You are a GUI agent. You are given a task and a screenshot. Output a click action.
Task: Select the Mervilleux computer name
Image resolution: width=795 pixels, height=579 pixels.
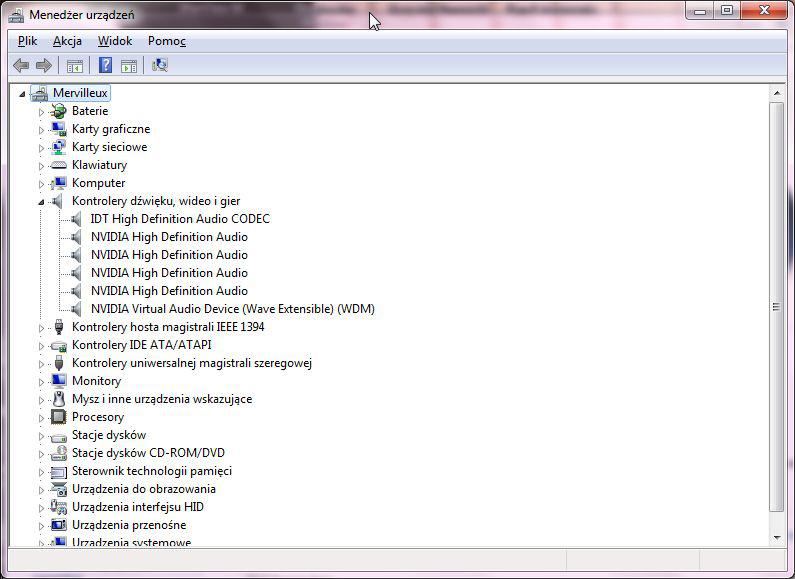(80, 93)
